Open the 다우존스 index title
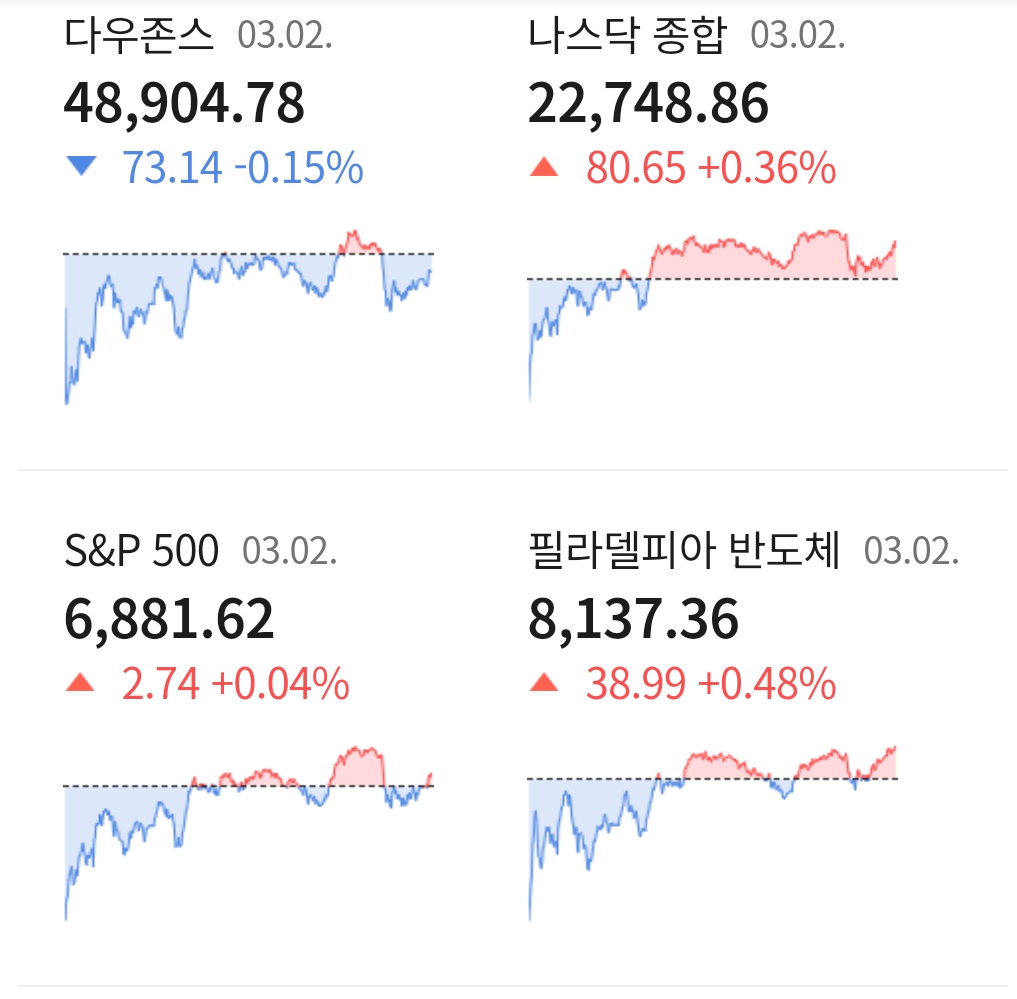 (x=139, y=37)
